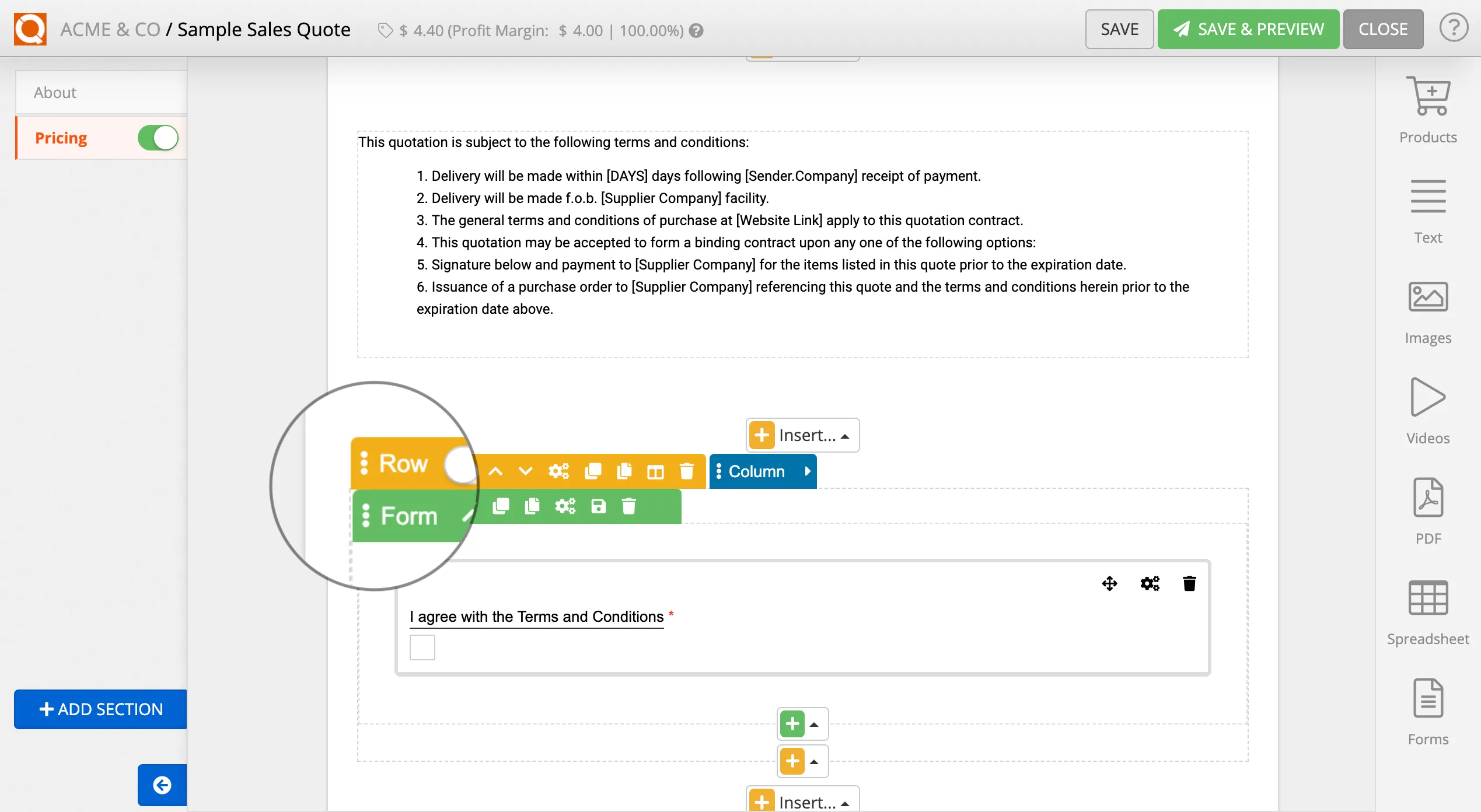The image size is (1481, 812).
Task: Expand the Column toolbar chevron
Action: (808, 471)
